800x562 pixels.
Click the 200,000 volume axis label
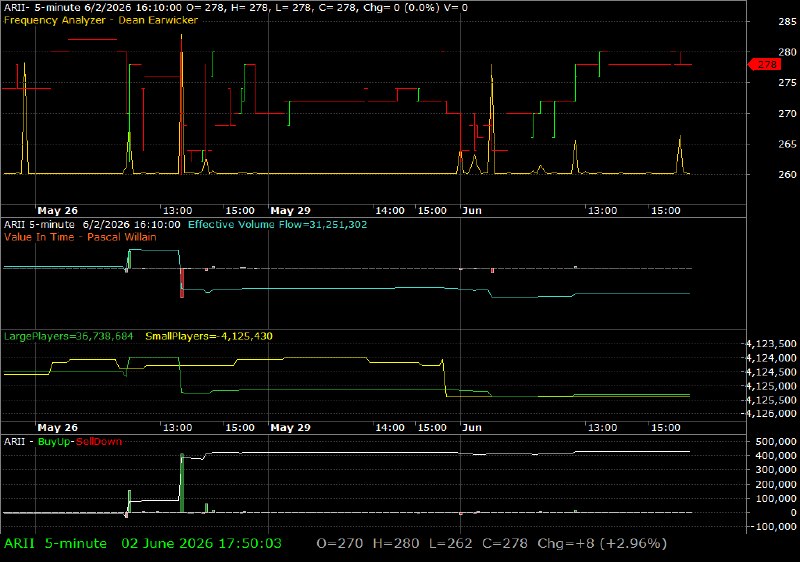pyautogui.click(x=776, y=484)
